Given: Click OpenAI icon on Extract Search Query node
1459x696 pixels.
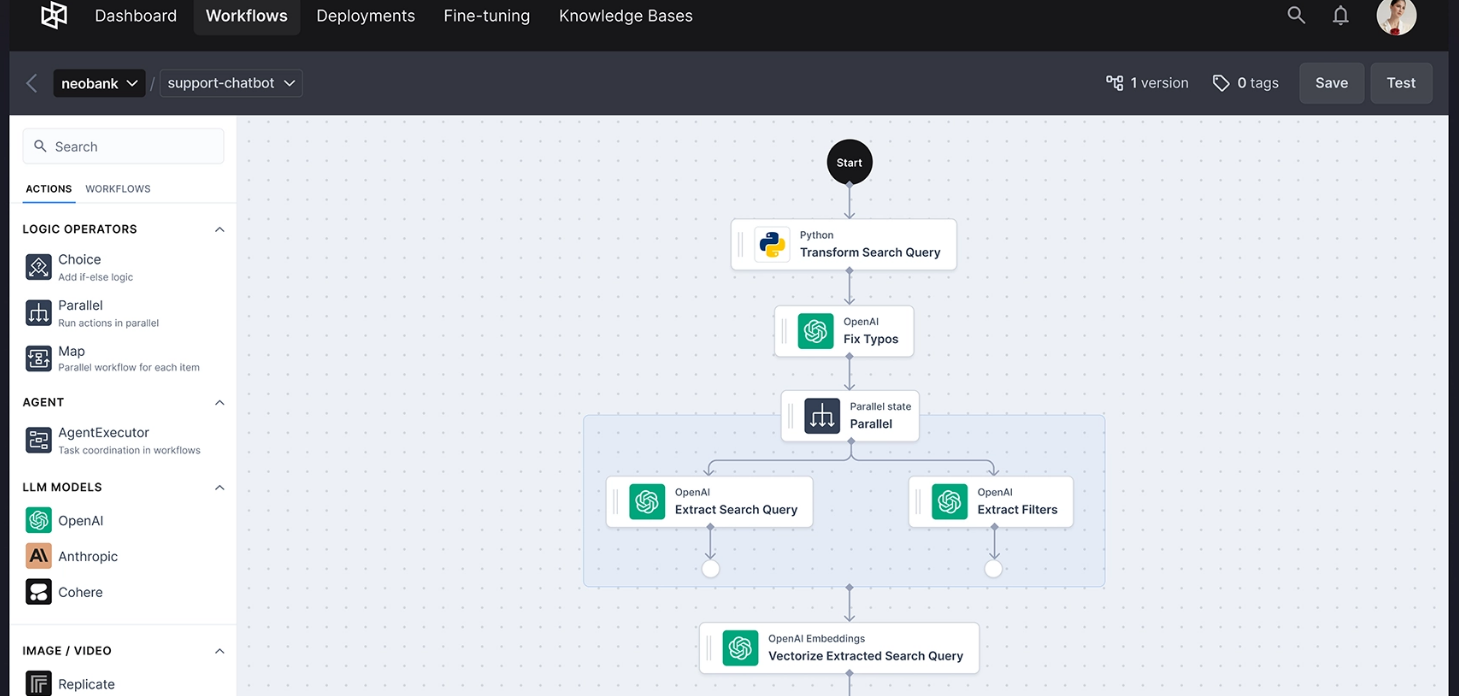Looking at the screenshot, I should 647,501.
